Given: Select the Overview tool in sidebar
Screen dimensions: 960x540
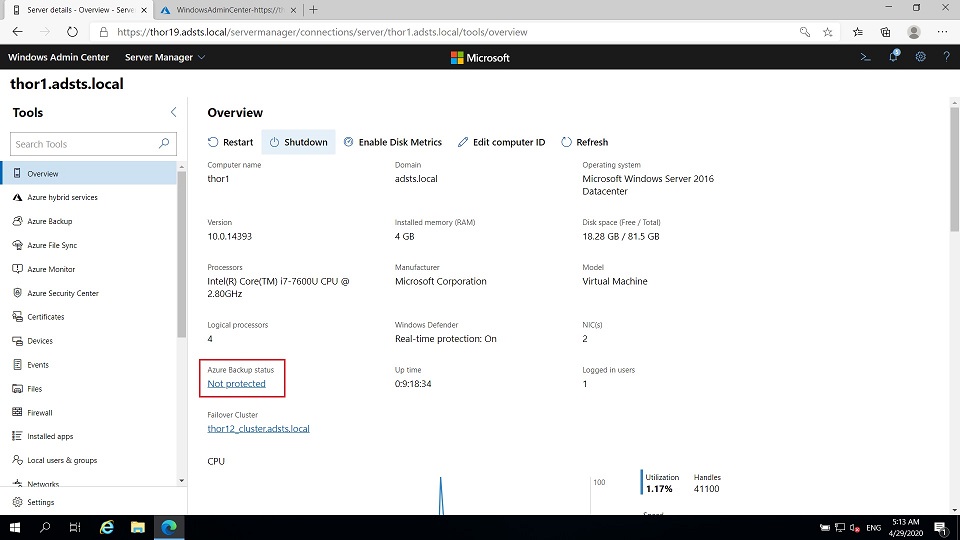Looking at the screenshot, I should (x=89, y=173).
